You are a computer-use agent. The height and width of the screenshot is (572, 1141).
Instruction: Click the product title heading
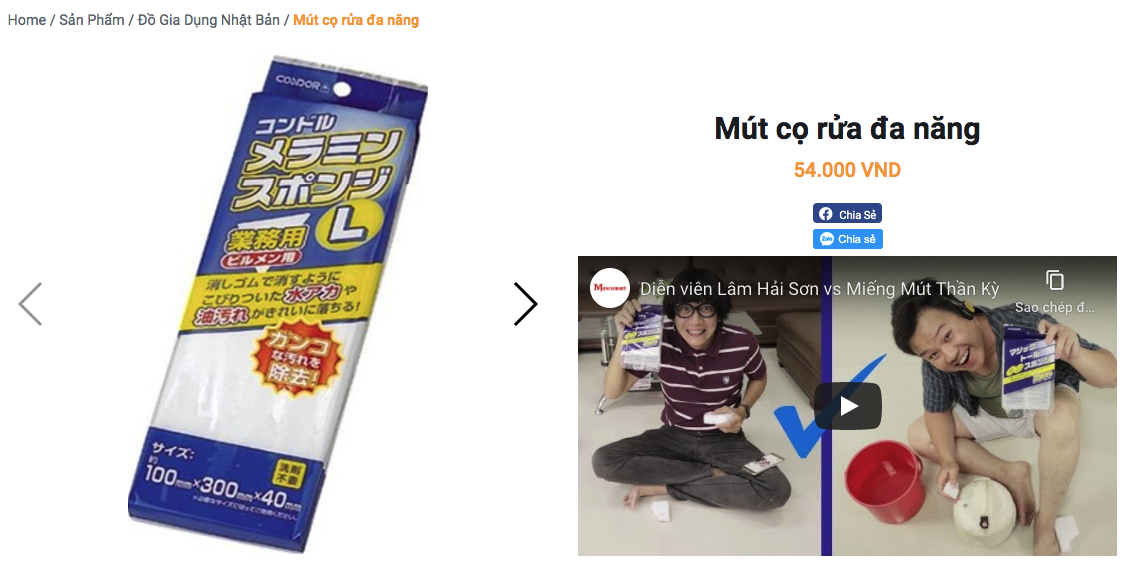(847, 129)
